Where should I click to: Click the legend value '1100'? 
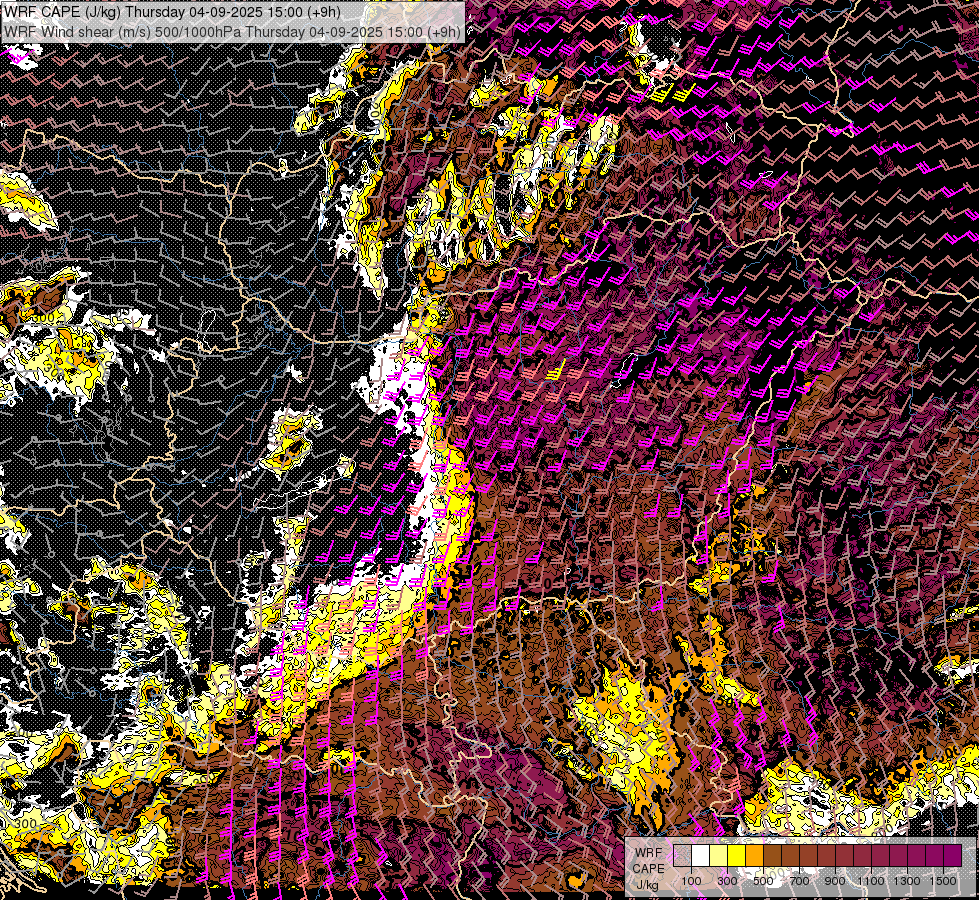(x=871, y=881)
